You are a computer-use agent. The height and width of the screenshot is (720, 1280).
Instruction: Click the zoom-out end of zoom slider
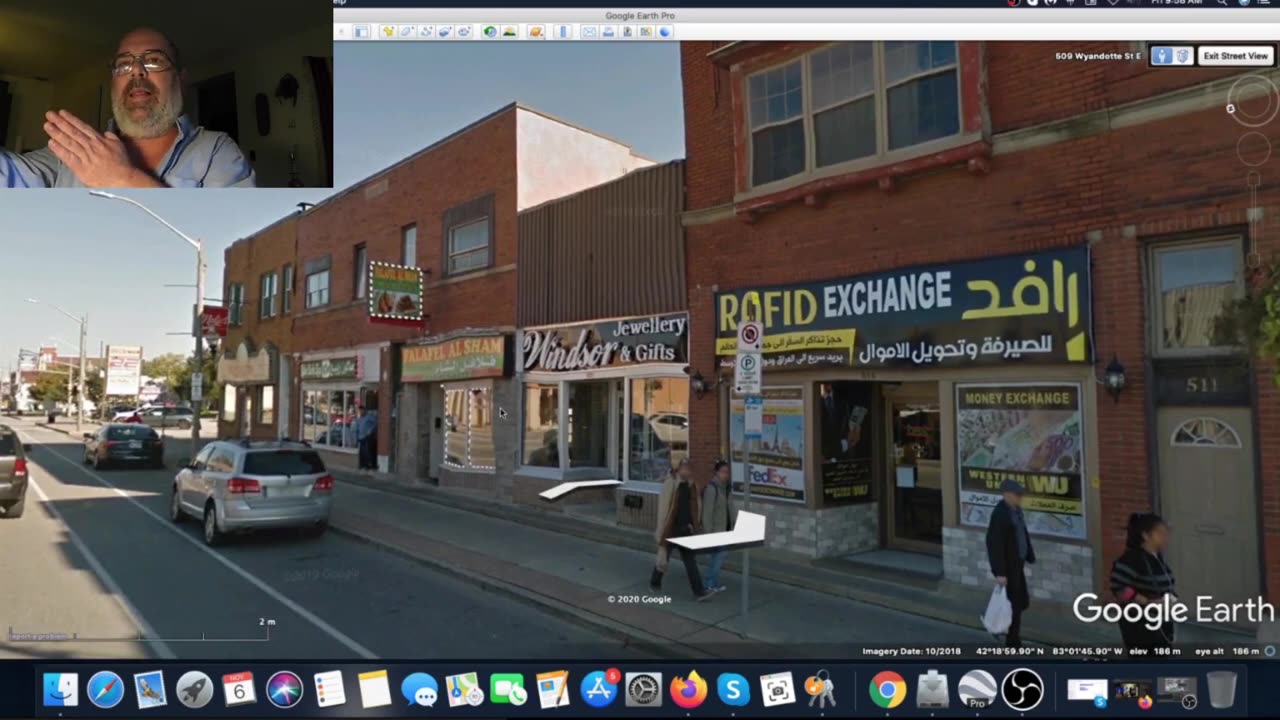click(x=1254, y=260)
